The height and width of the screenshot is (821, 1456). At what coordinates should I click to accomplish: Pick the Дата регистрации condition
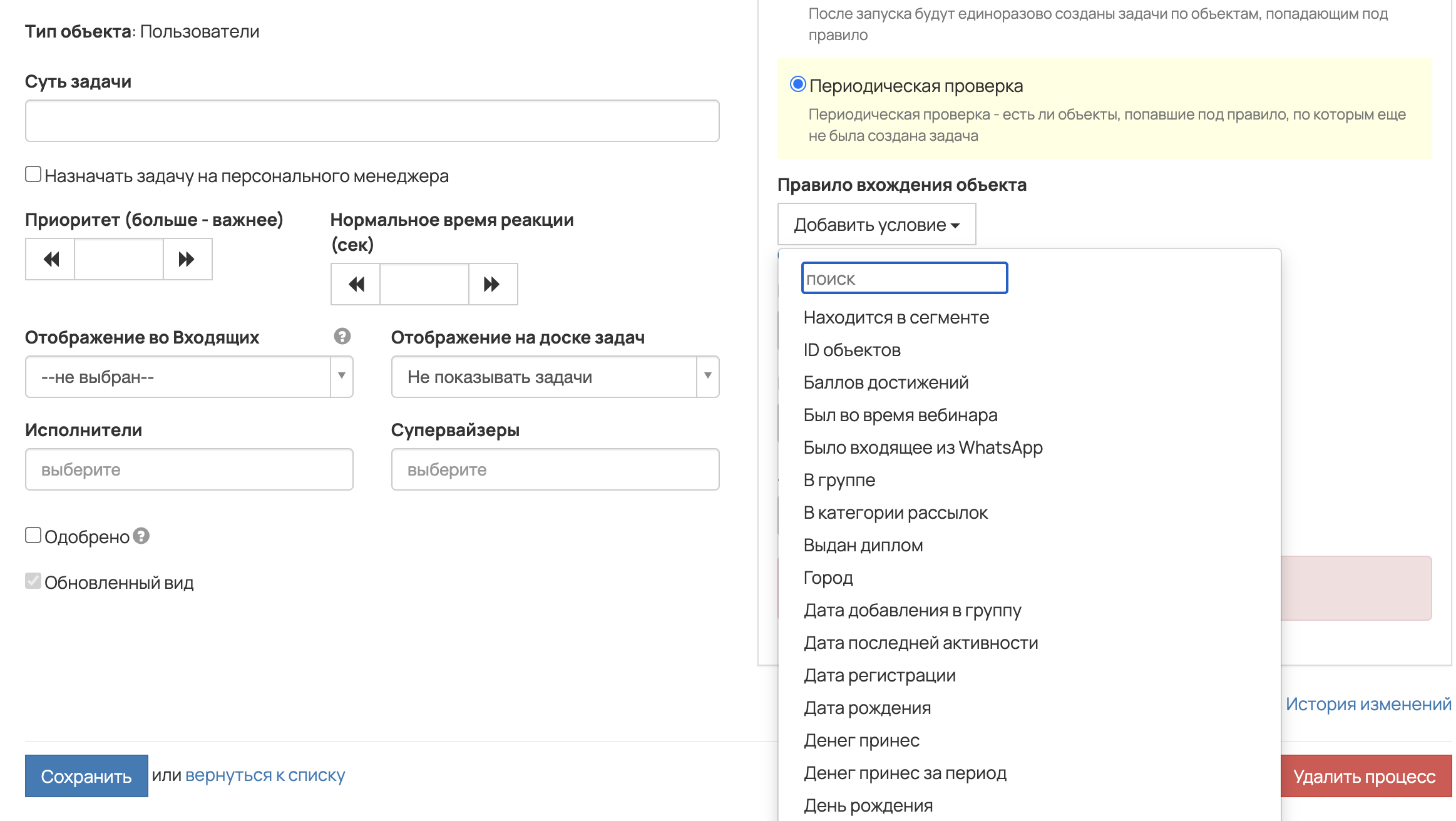click(x=879, y=676)
